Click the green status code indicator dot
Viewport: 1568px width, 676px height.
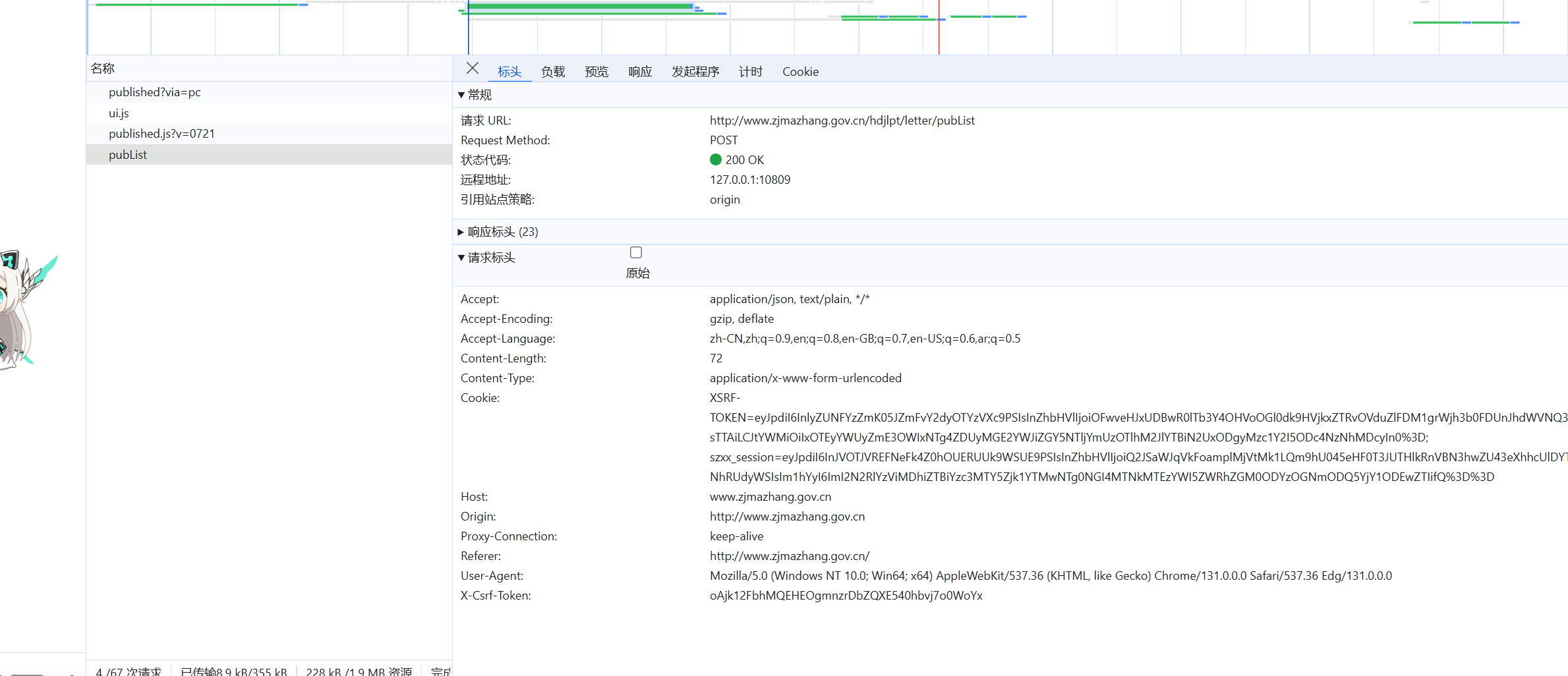tap(716, 159)
